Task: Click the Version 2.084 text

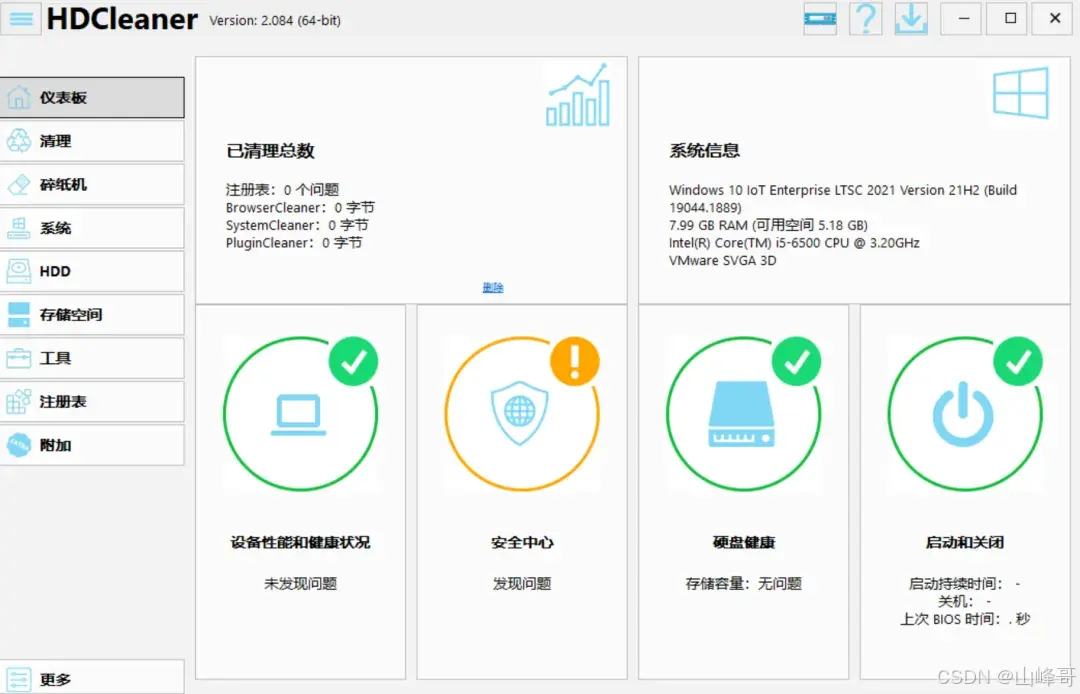Action: pyautogui.click(x=275, y=21)
